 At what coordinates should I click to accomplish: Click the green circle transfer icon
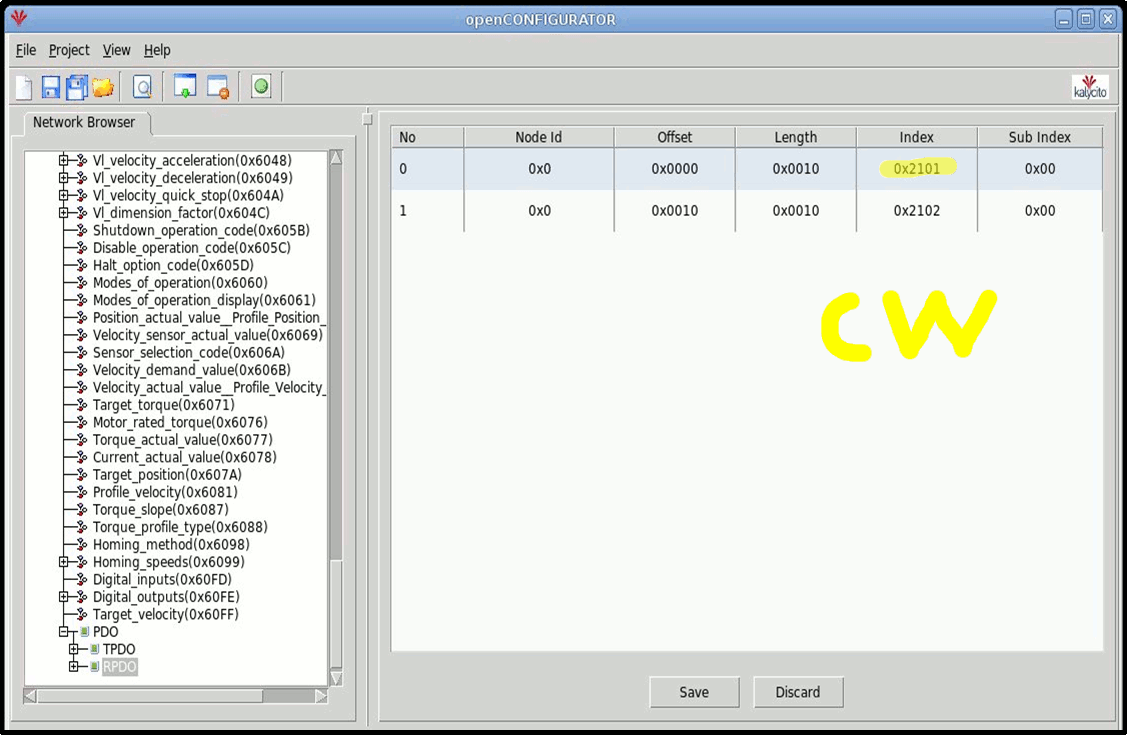(261, 87)
